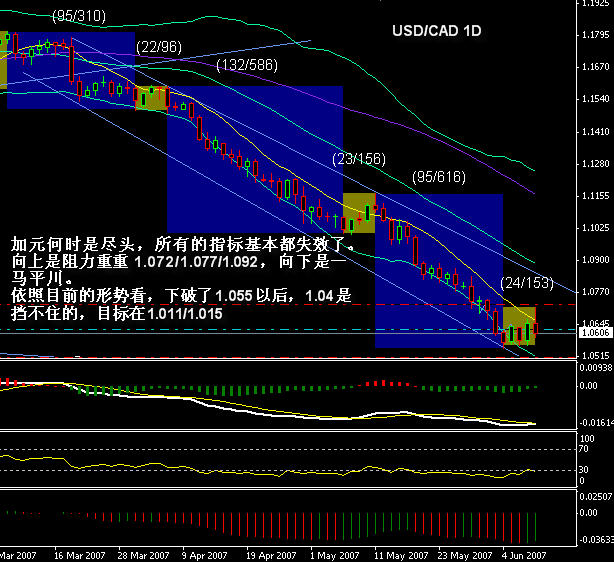Click the 11 May 2007 date label
This screenshot has height=562, width=614.
coord(401,556)
